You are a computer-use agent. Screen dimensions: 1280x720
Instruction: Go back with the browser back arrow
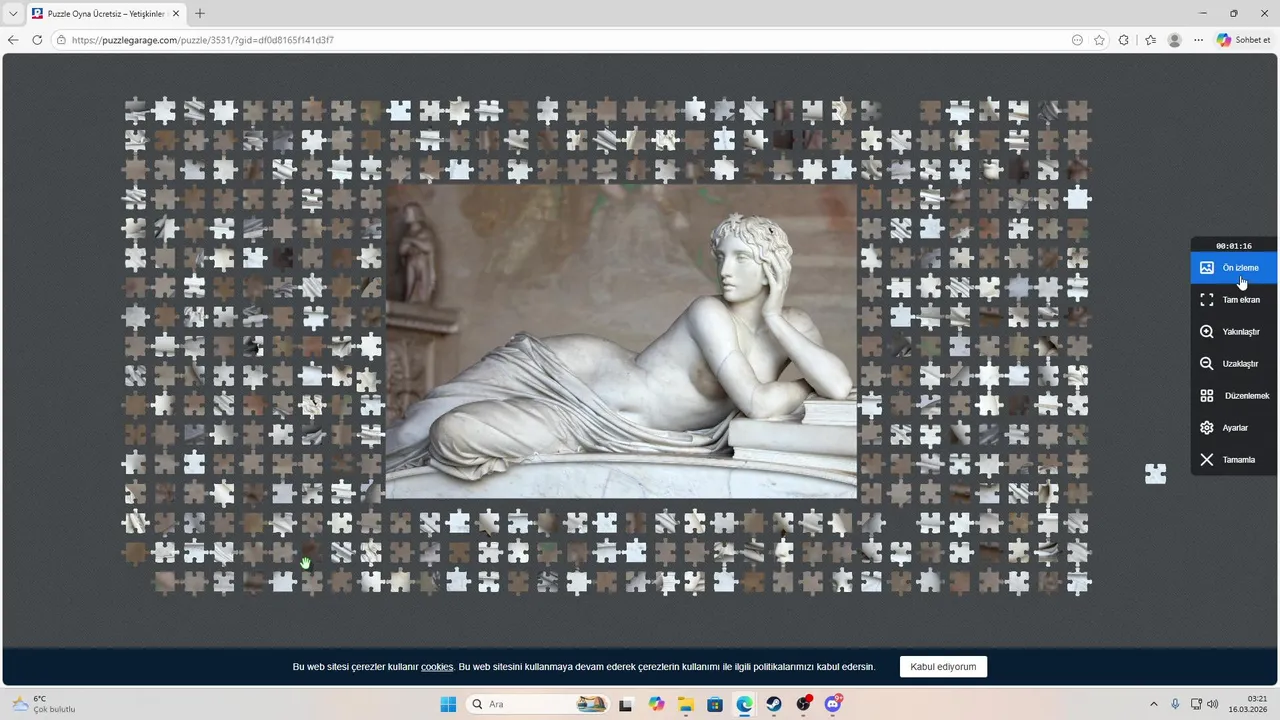(x=13, y=40)
